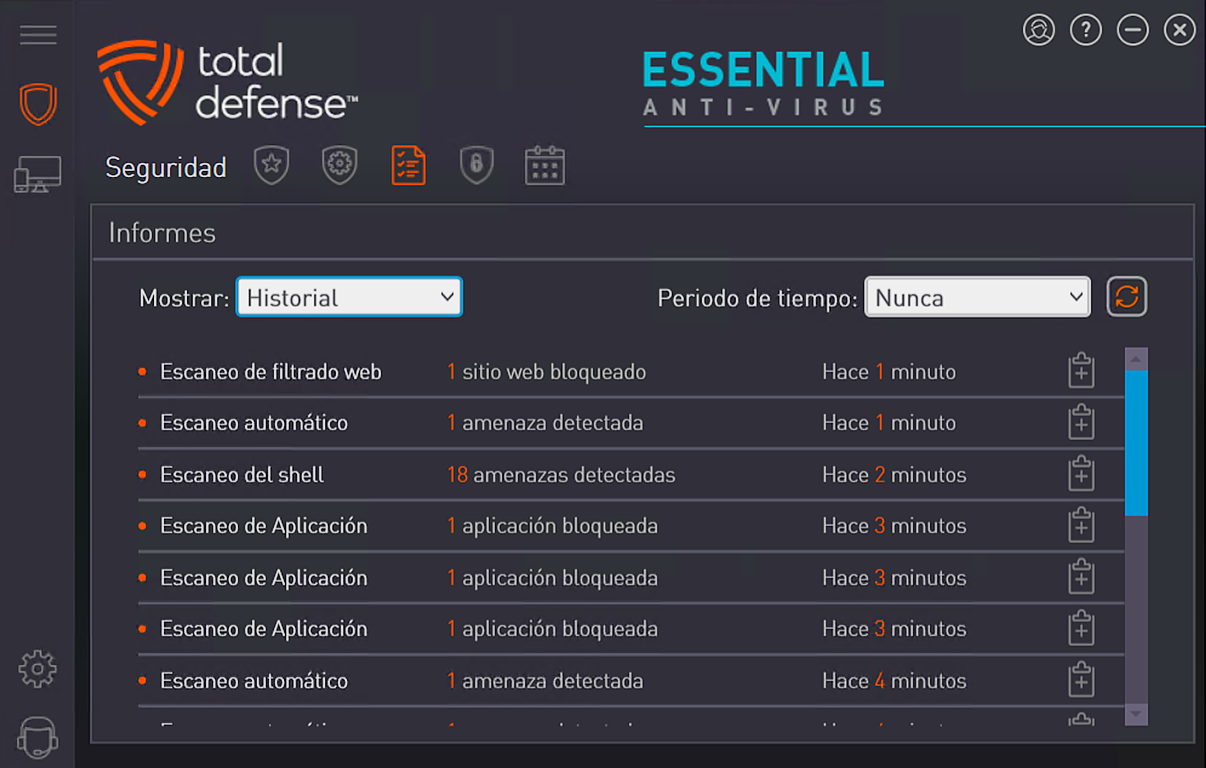Click the account profile icon at top

point(1039,30)
